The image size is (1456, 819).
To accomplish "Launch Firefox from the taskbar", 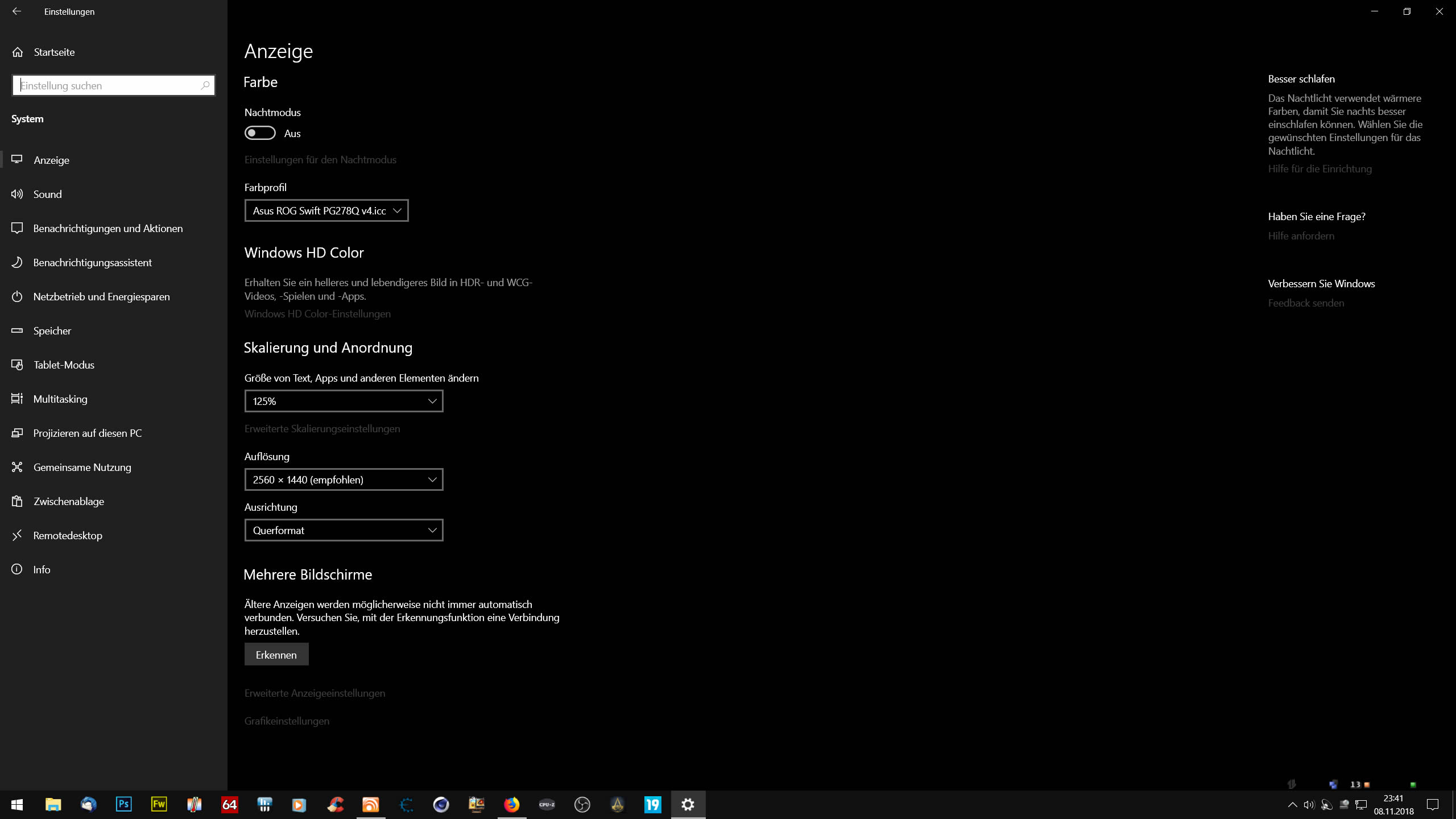I will click(511, 804).
